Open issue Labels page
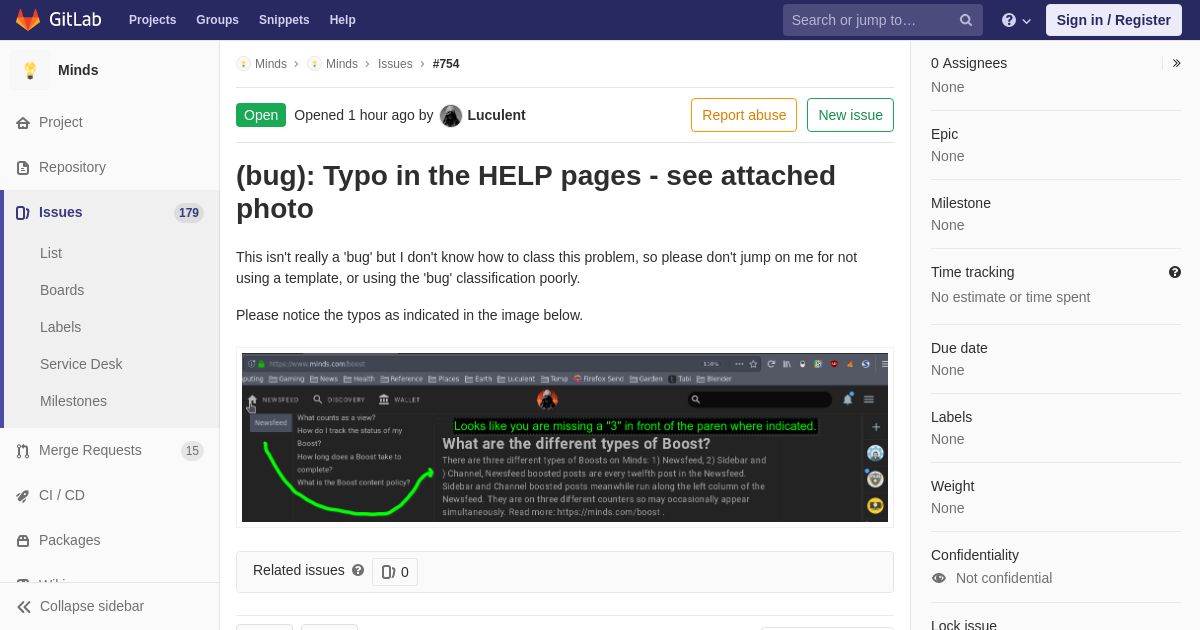Image resolution: width=1200 pixels, height=630 pixels. point(60,327)
